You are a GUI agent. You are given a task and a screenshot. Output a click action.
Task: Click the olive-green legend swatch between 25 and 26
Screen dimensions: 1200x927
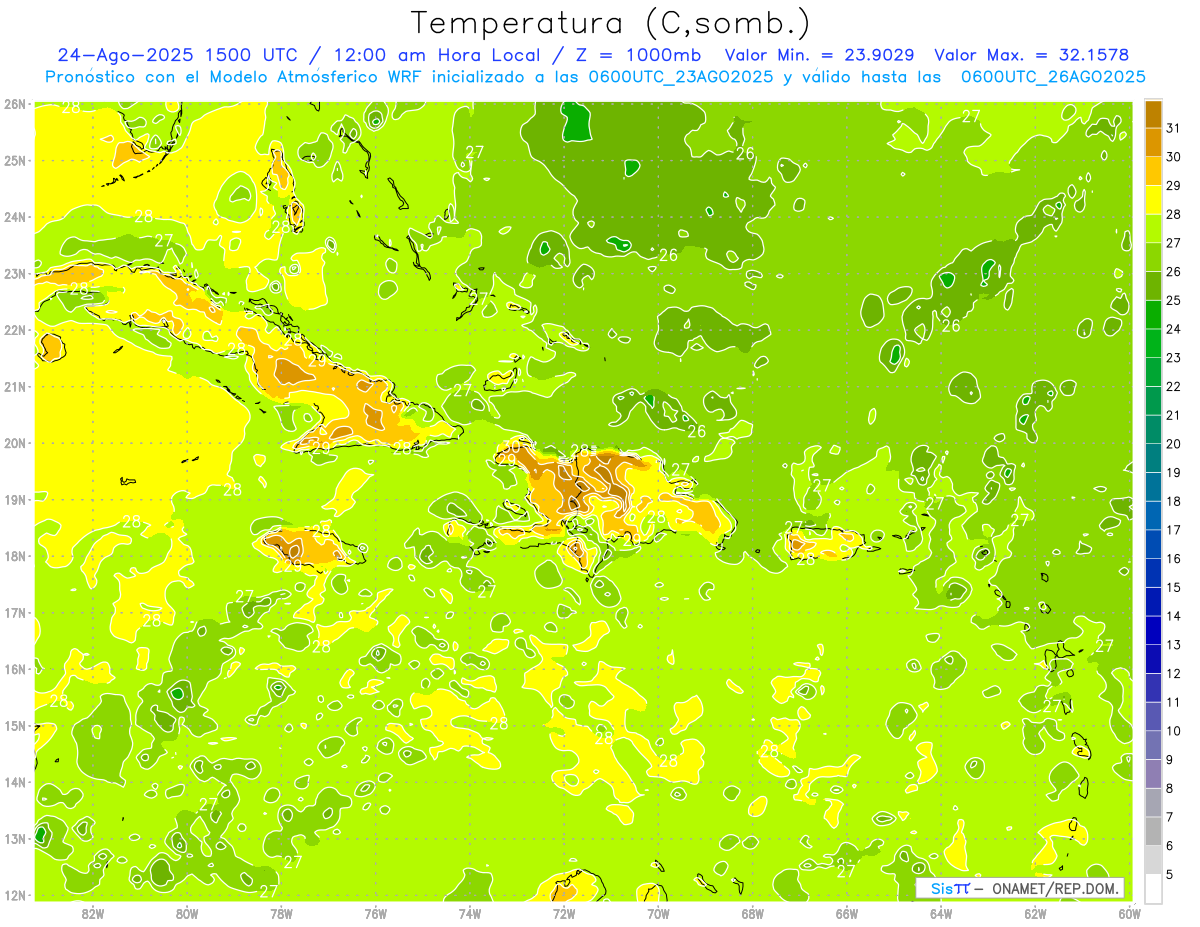[x=1153, y=286]
